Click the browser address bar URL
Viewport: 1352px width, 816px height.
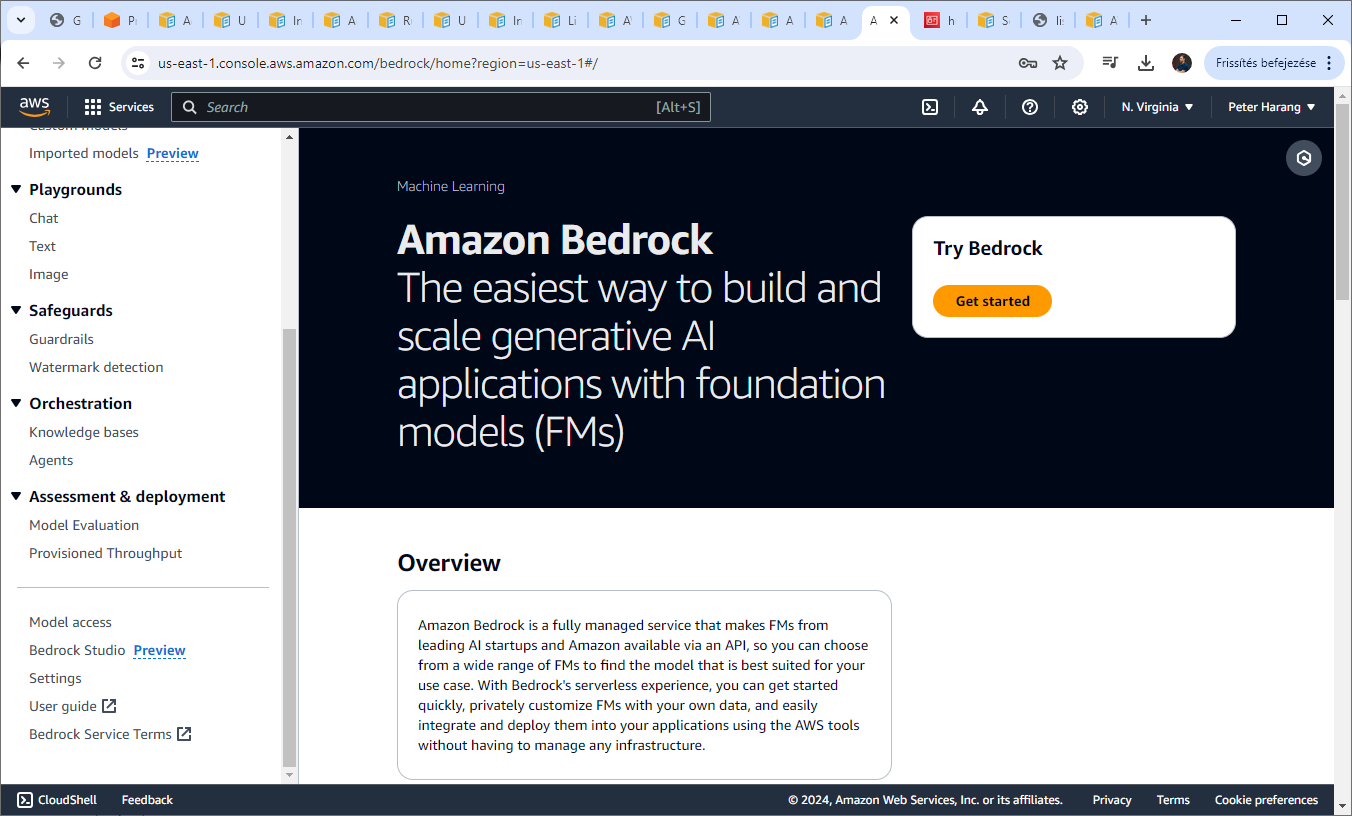[x=378, y=63]
